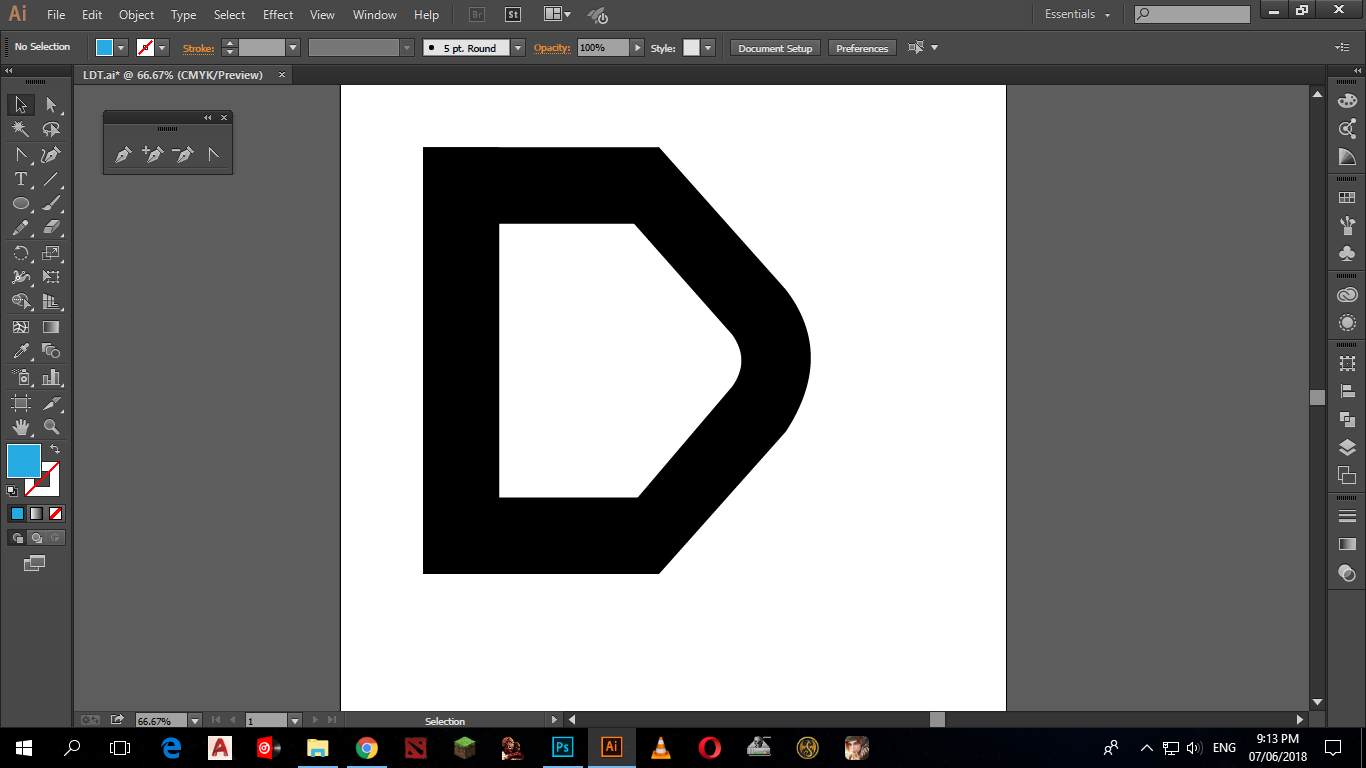Open the Align panel icon
Viewport: 1366px width, 768px height.
[x=1347, y=391]
